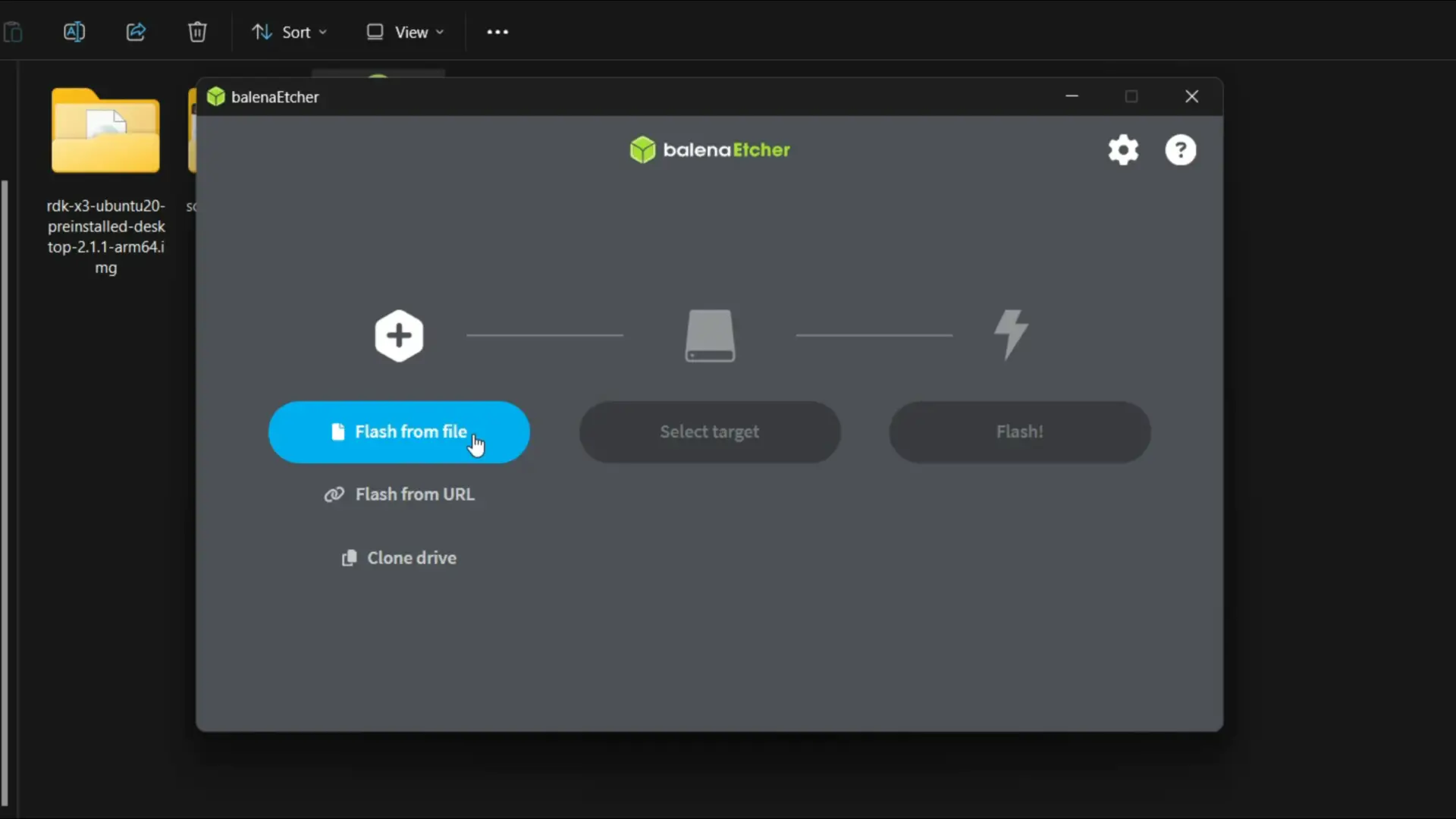Click the balenaEtcher logo header

click(x=710, y=150)
